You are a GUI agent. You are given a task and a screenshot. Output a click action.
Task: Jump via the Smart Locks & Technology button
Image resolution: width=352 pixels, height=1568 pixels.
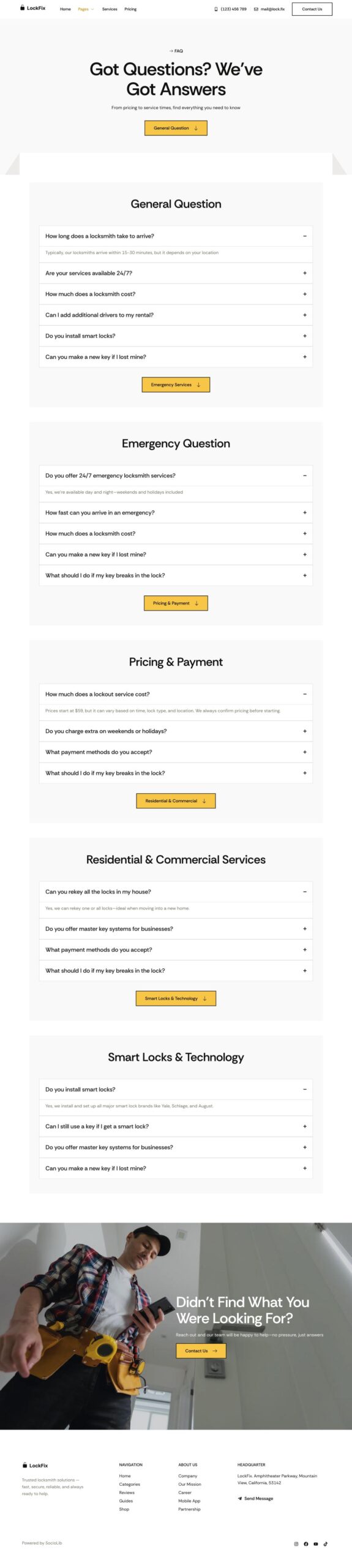[x=176, y=998]
